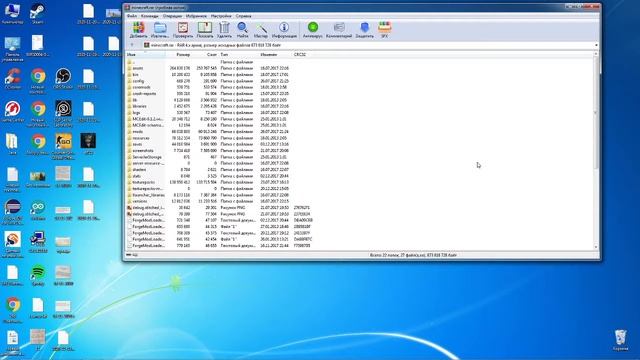Sort by the Изменён column header

[275, 54]
